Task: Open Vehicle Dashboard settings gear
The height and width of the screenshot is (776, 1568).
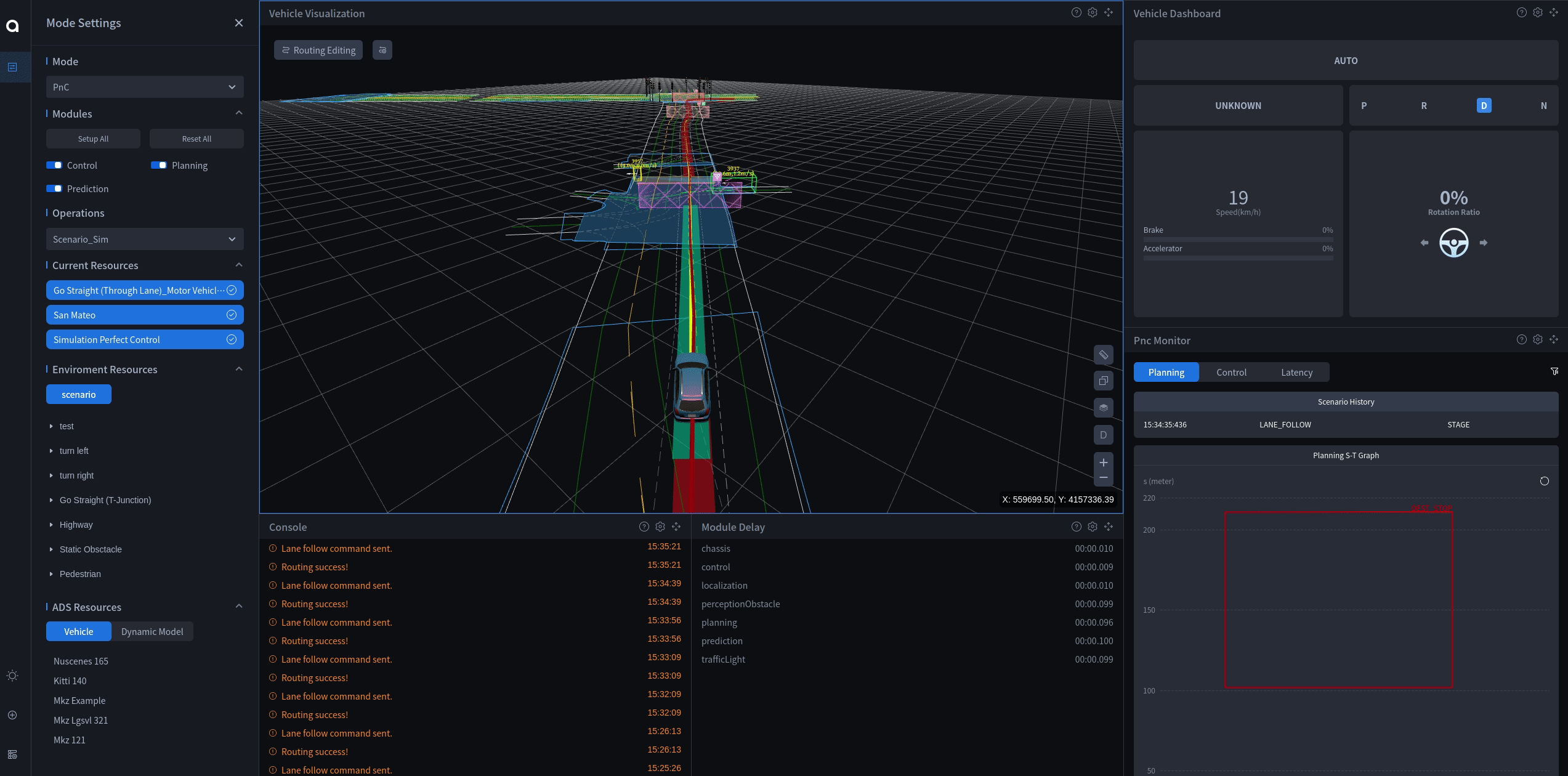Action: click(1538, 13)
